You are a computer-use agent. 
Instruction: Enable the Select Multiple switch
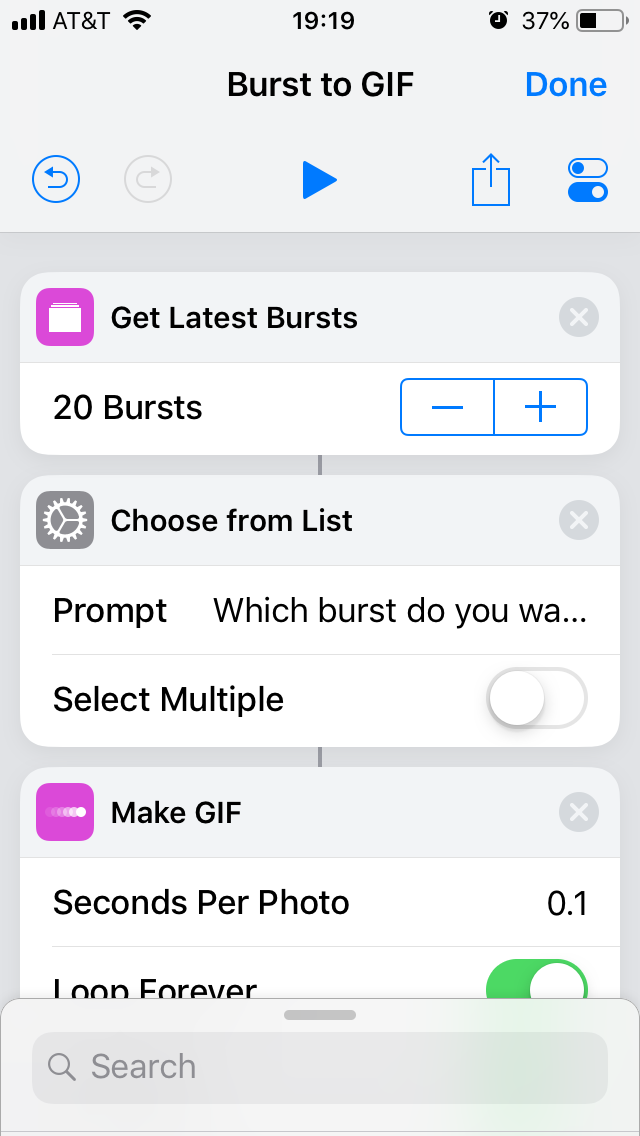coord(537,699)
